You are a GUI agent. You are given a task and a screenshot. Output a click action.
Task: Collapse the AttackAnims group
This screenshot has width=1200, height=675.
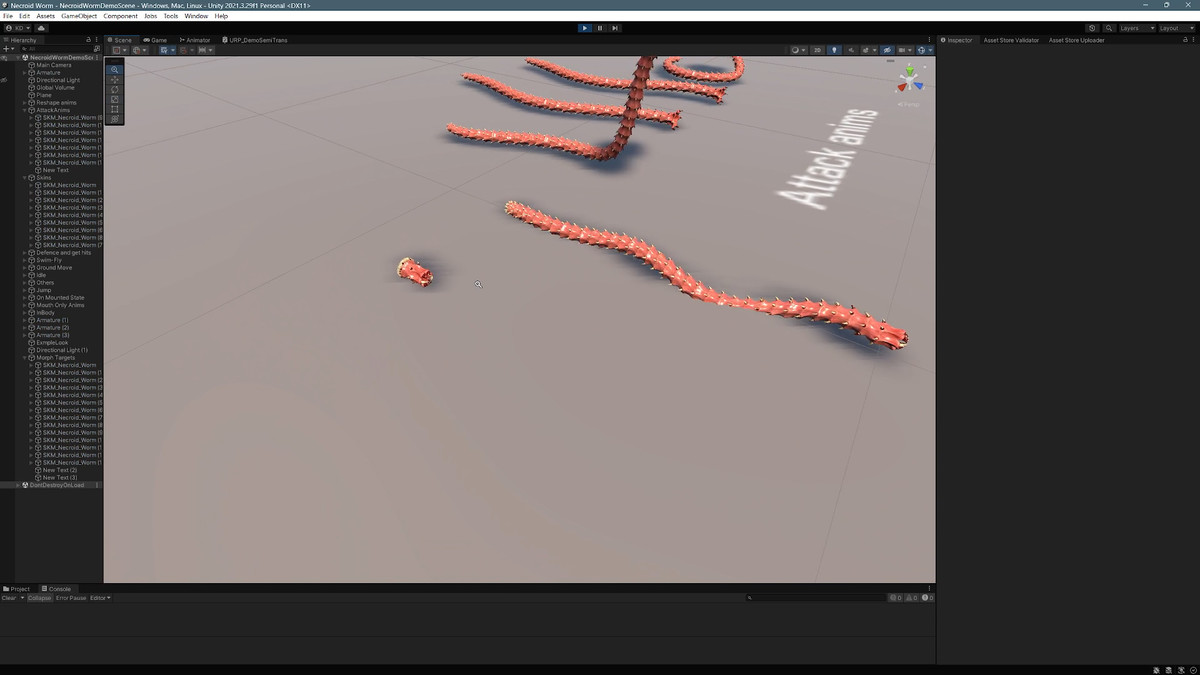[25, 110]
